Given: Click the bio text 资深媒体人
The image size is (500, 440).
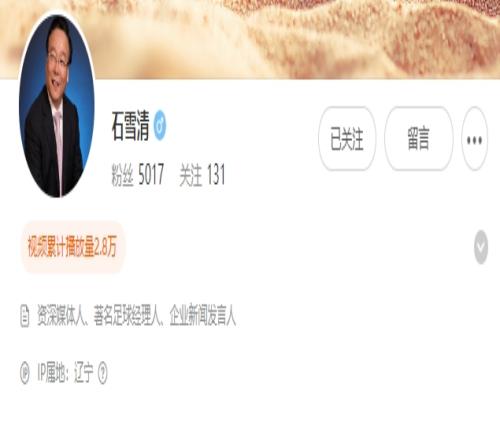Looking at the screenshot, I should pos(61,315).
